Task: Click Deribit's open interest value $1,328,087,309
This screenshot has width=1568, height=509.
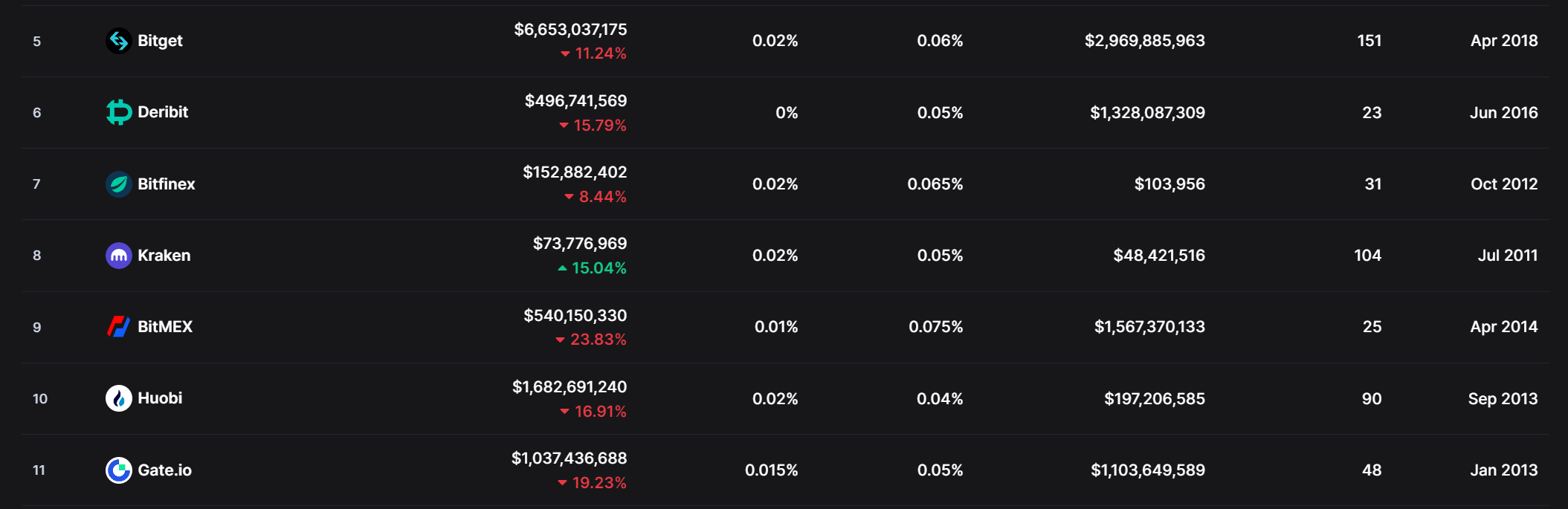Action: (1147, 113)
